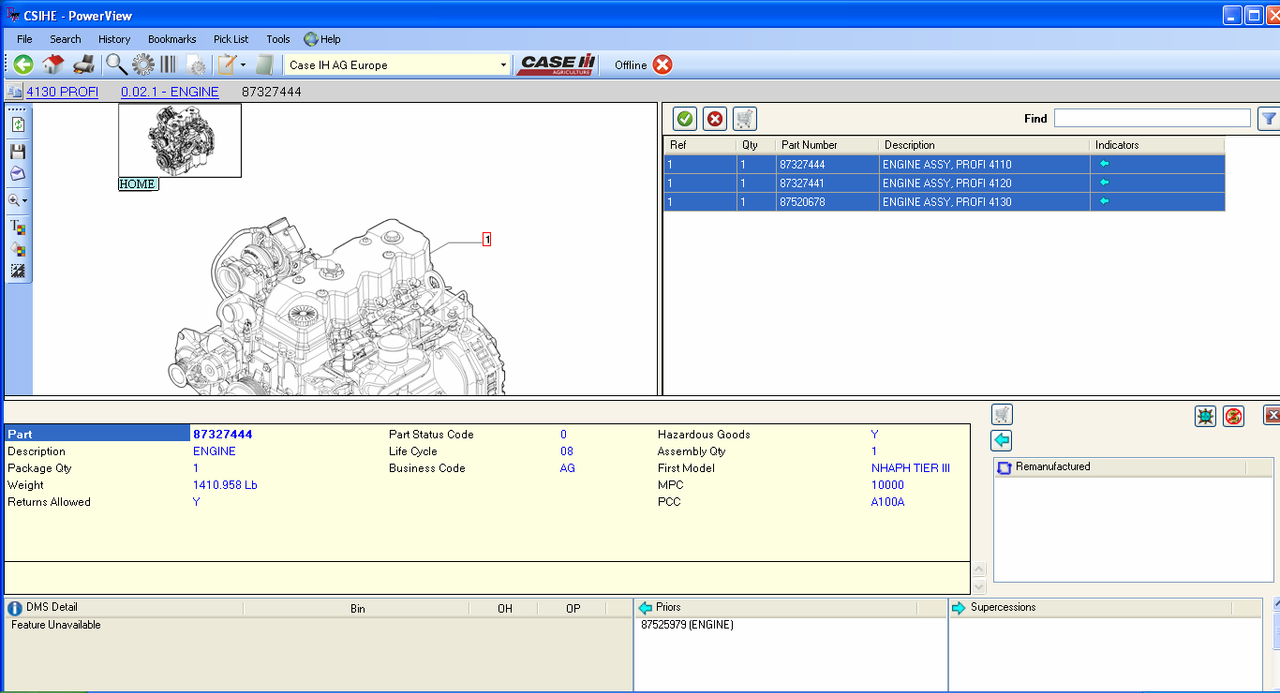Follow the 4130 PROFI breadcrumb link
This screenshot has height=693, width=1280.
[62, 92]
